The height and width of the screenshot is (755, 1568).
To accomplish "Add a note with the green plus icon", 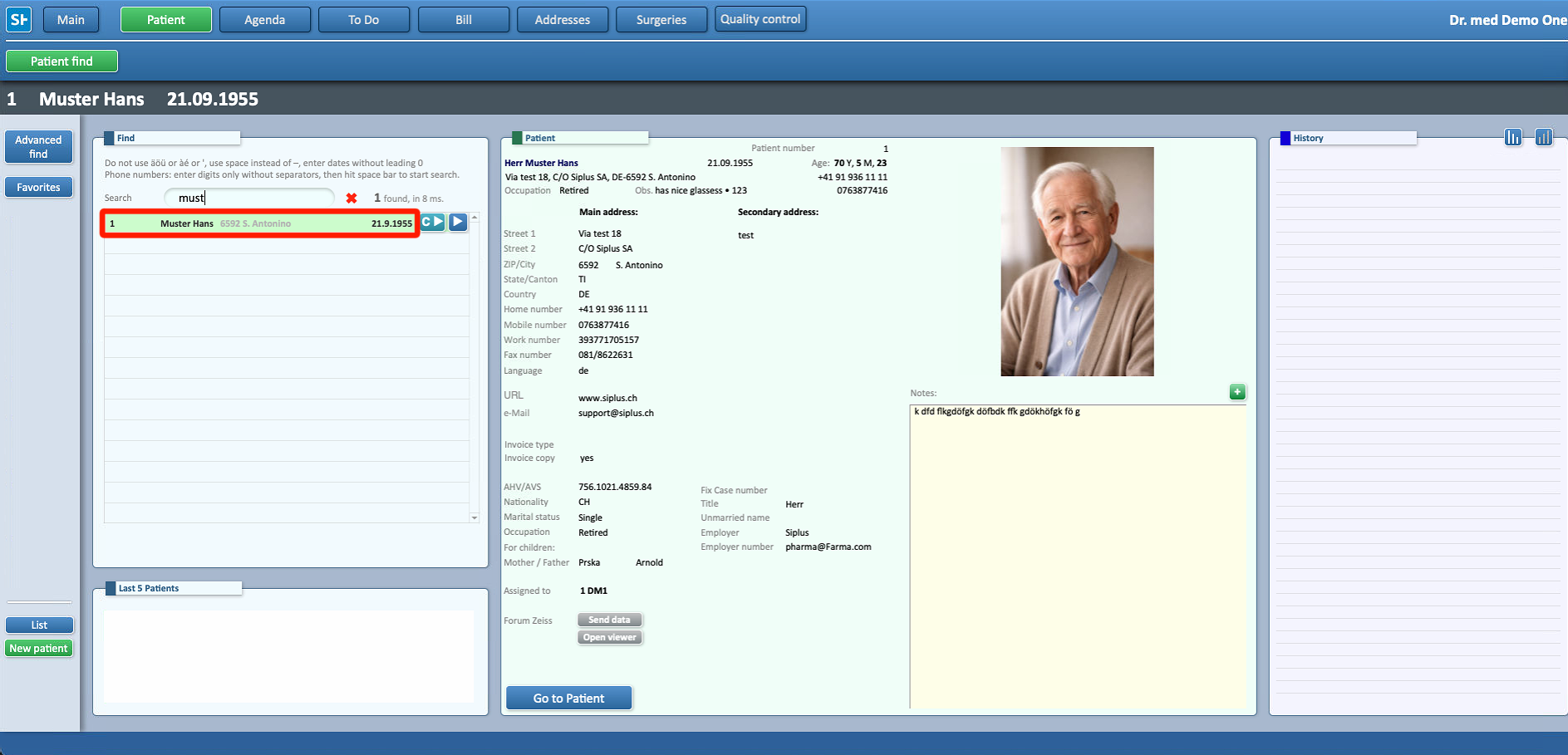I will 1237,392.
